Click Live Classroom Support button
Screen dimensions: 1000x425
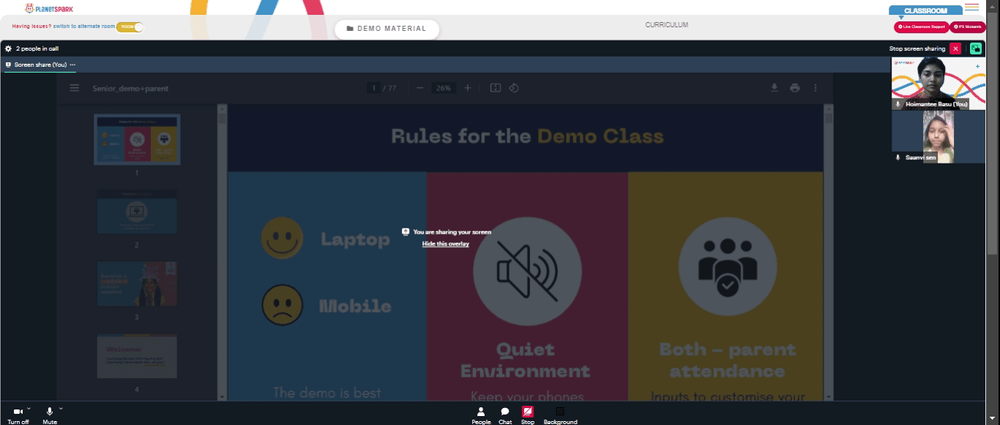921,27
